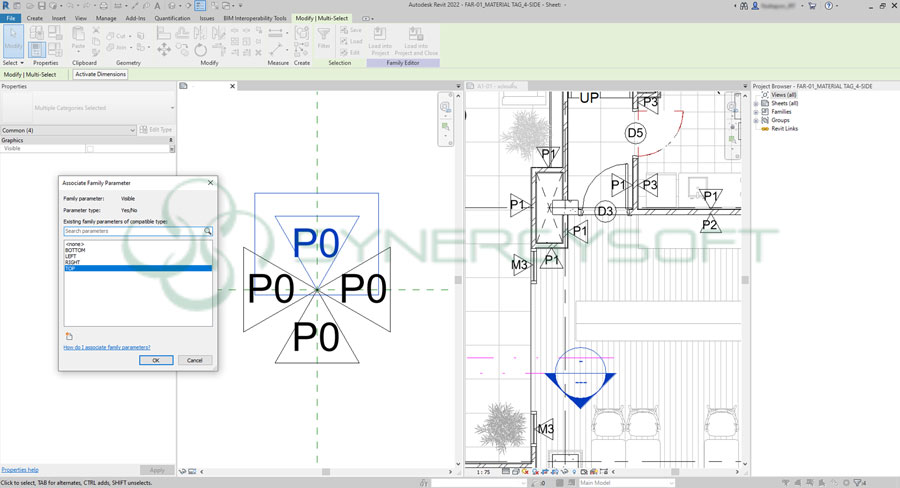The image size is (900, 488).
Task: Select the Move tool in Modify panel
Action: coord(163,49)
